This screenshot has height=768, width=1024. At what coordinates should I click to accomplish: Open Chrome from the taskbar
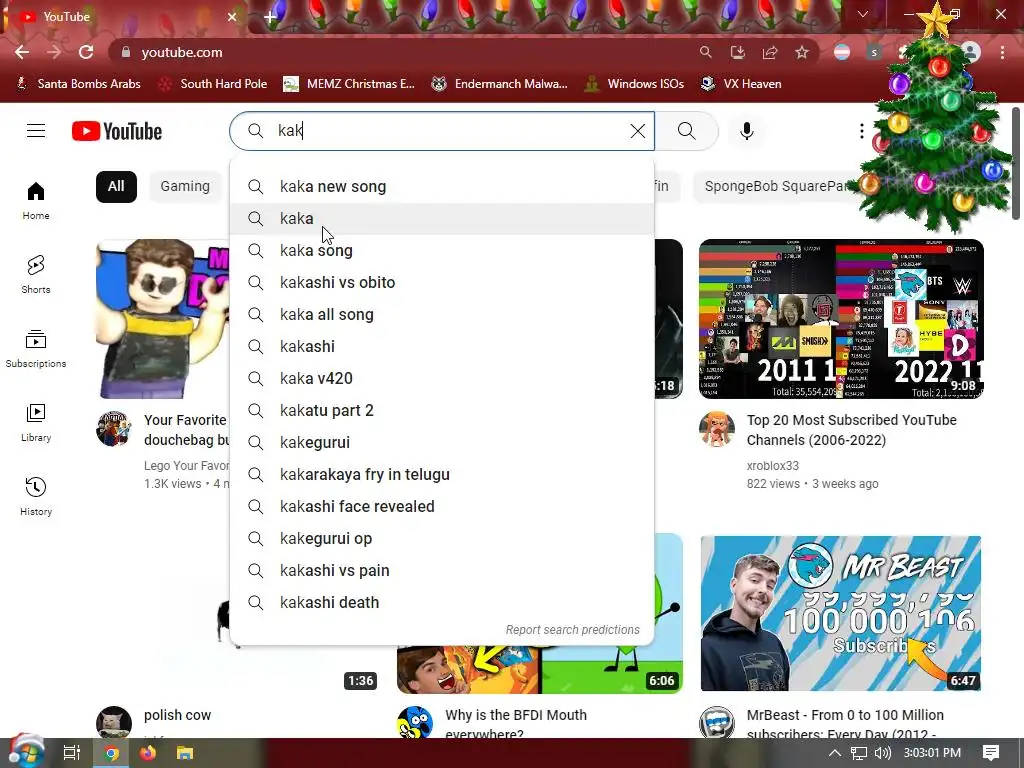[112, 754]
